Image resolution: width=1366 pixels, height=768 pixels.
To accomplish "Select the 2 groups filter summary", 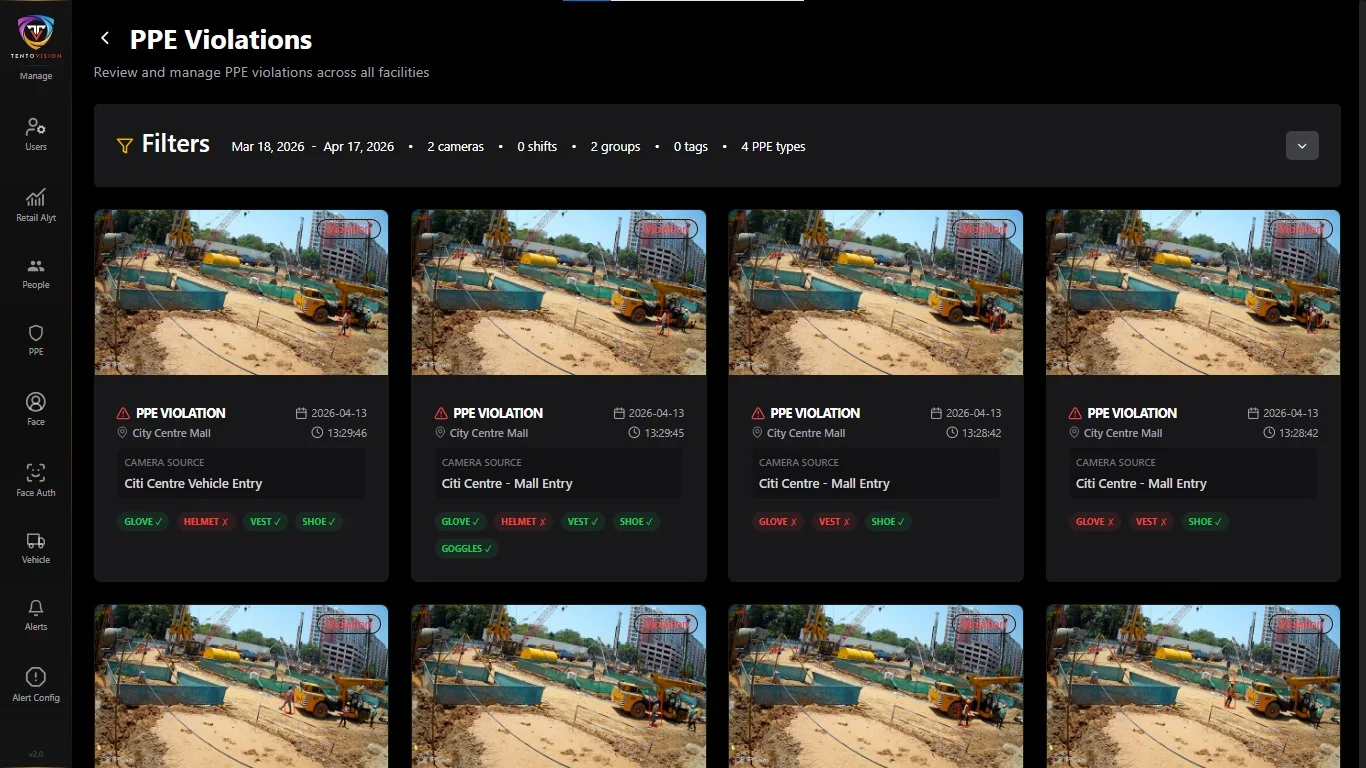I will tap(615, 146).
